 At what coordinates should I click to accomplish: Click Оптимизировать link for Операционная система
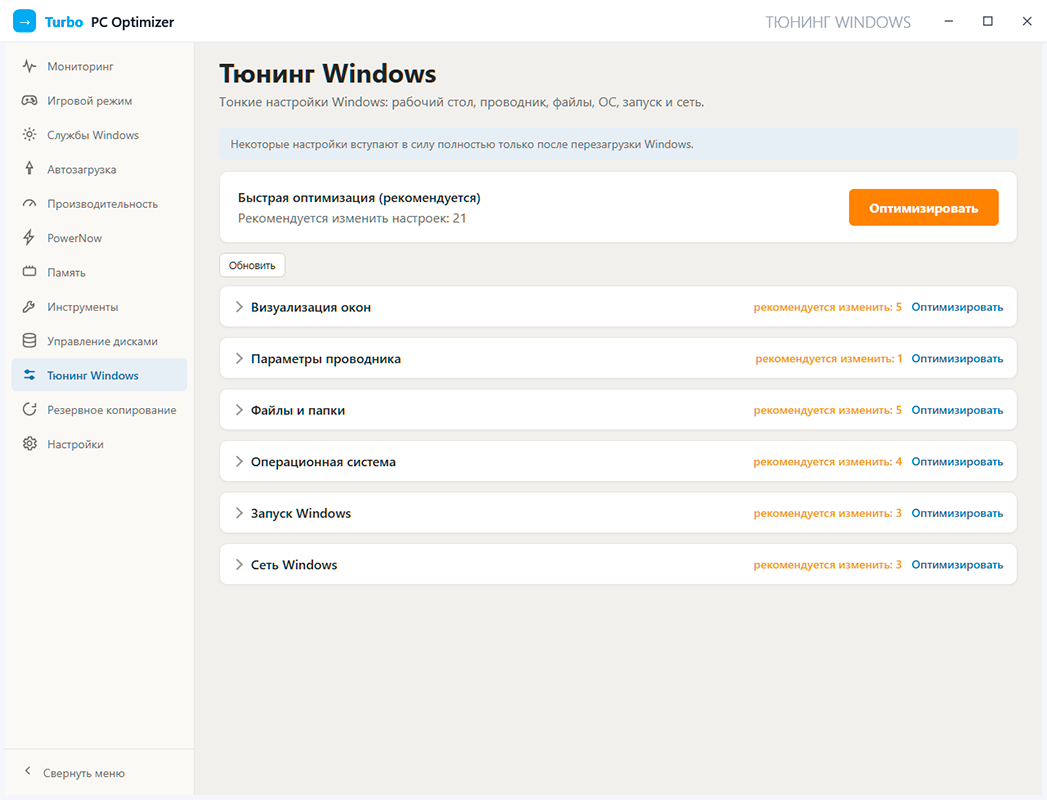pyautogui.click(x=957, y=461)
